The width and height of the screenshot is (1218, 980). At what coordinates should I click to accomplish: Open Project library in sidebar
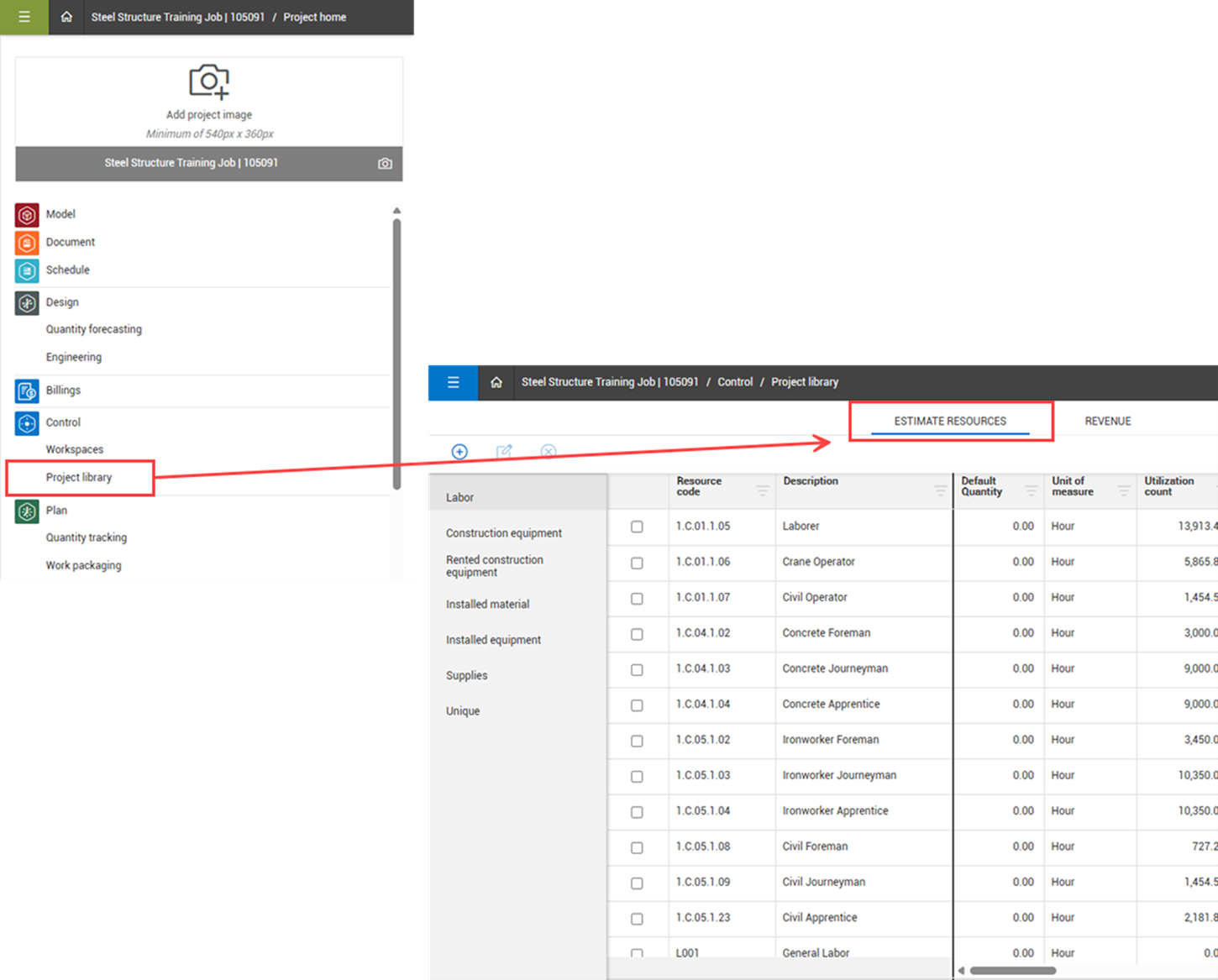(x=79, y=477)
